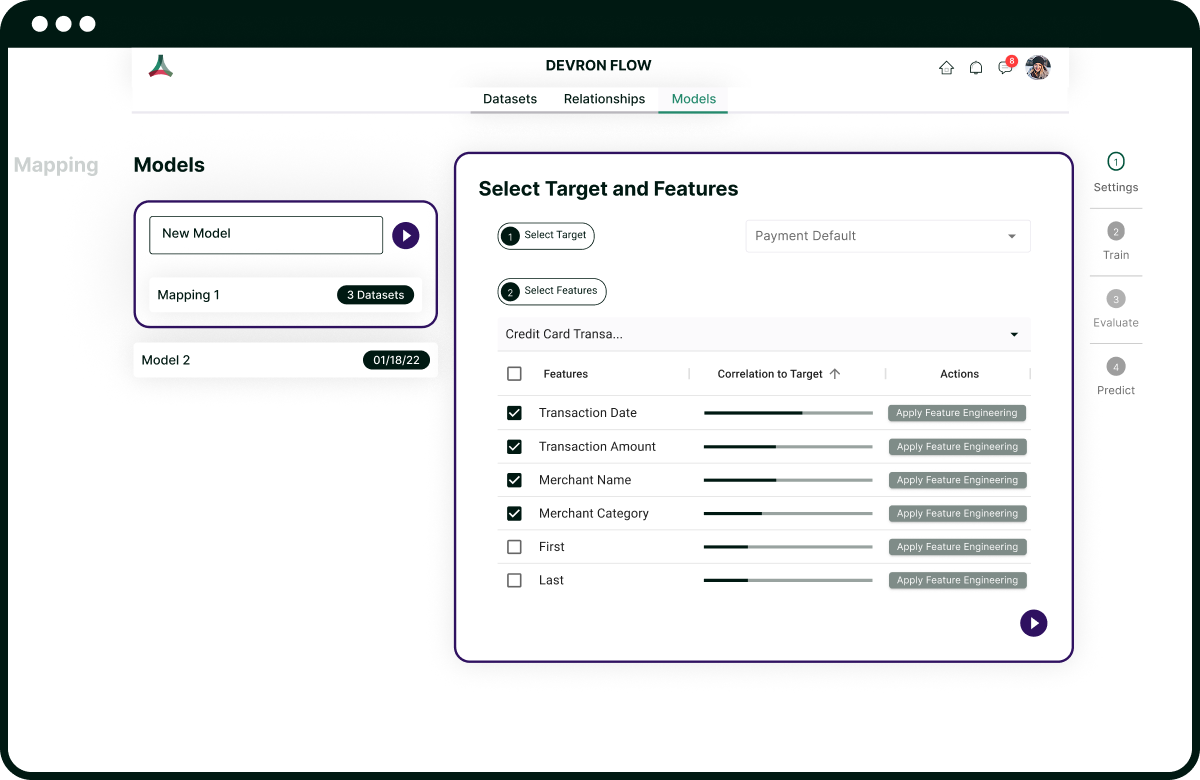Check the First feature checkbox

(x=514, y=547)
